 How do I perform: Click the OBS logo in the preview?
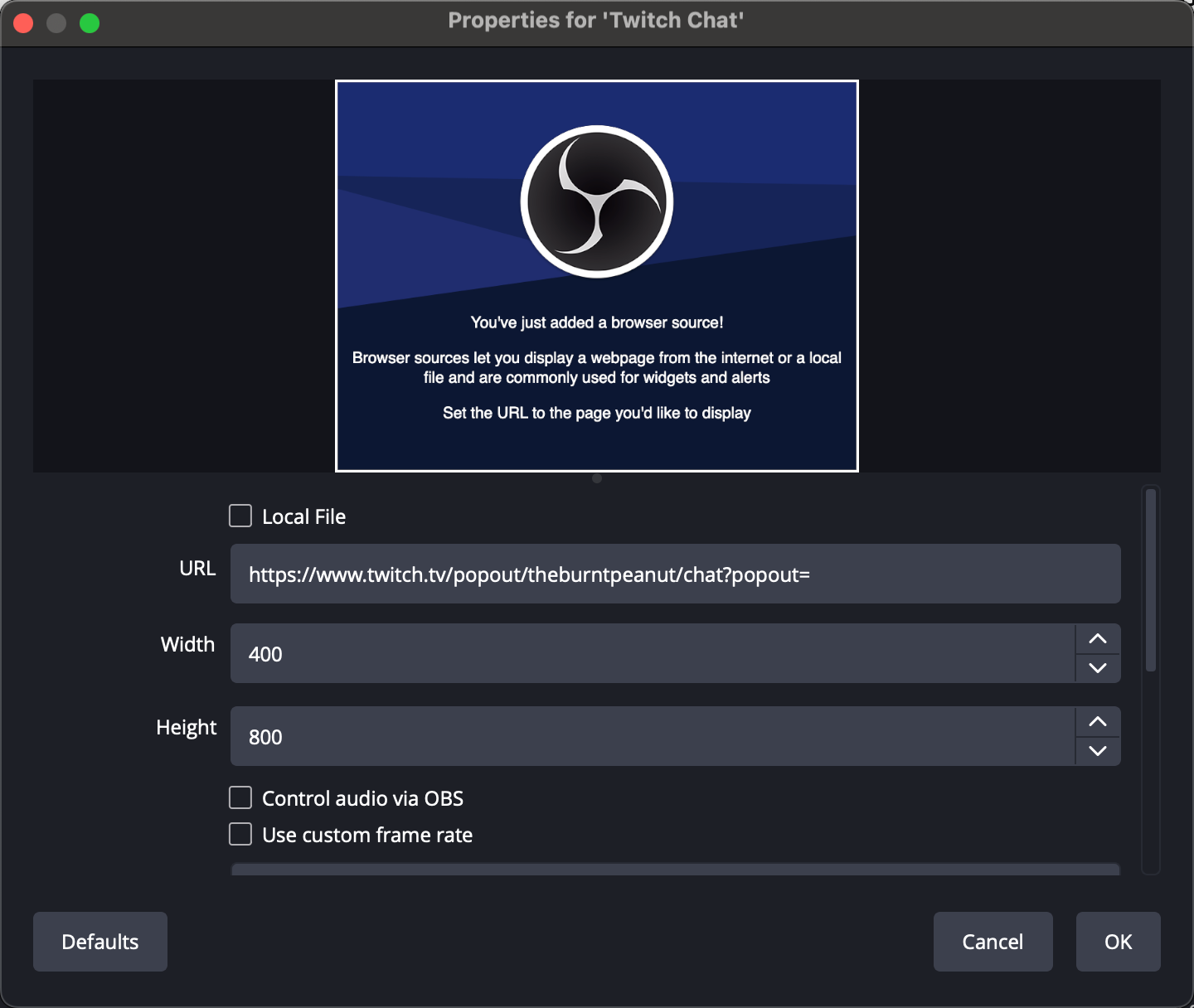tap(596, 200)
